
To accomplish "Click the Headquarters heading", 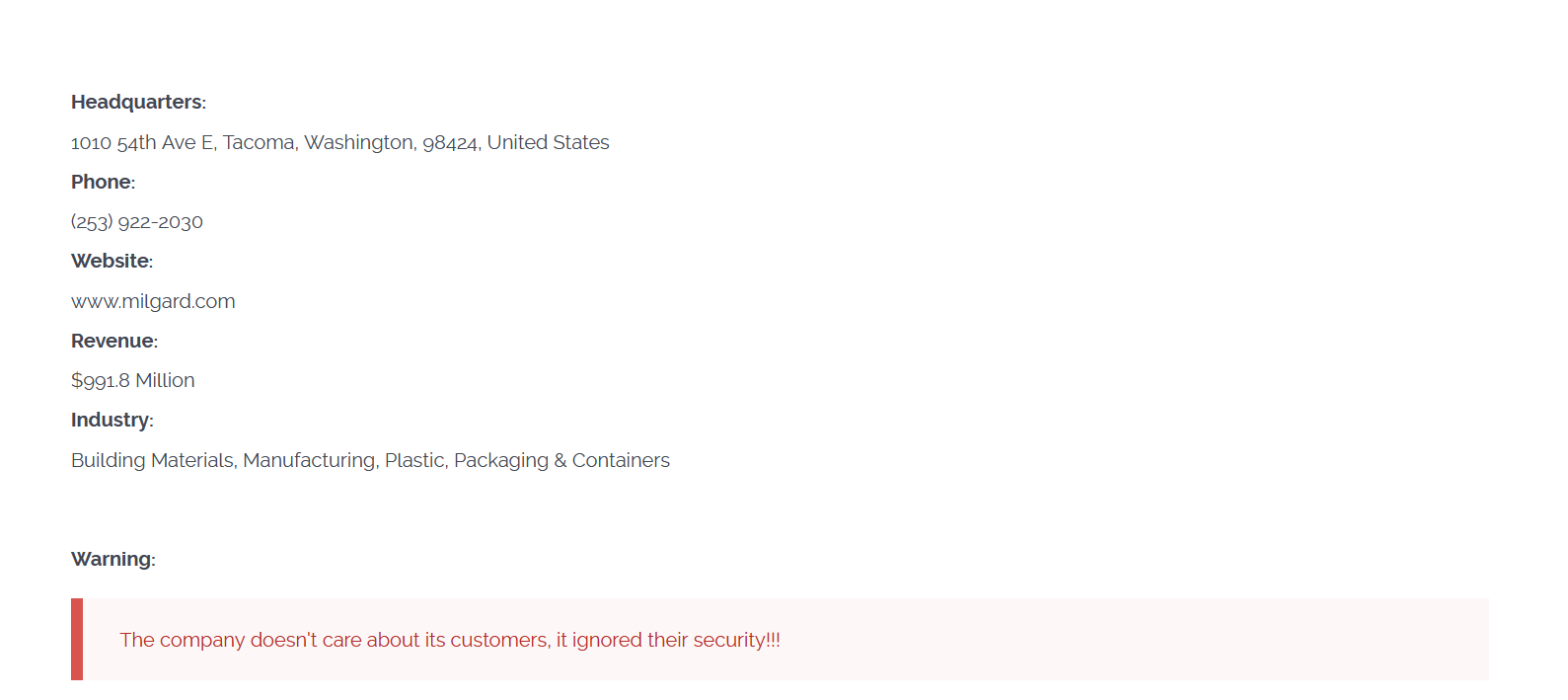I will (x=137, y=102).
